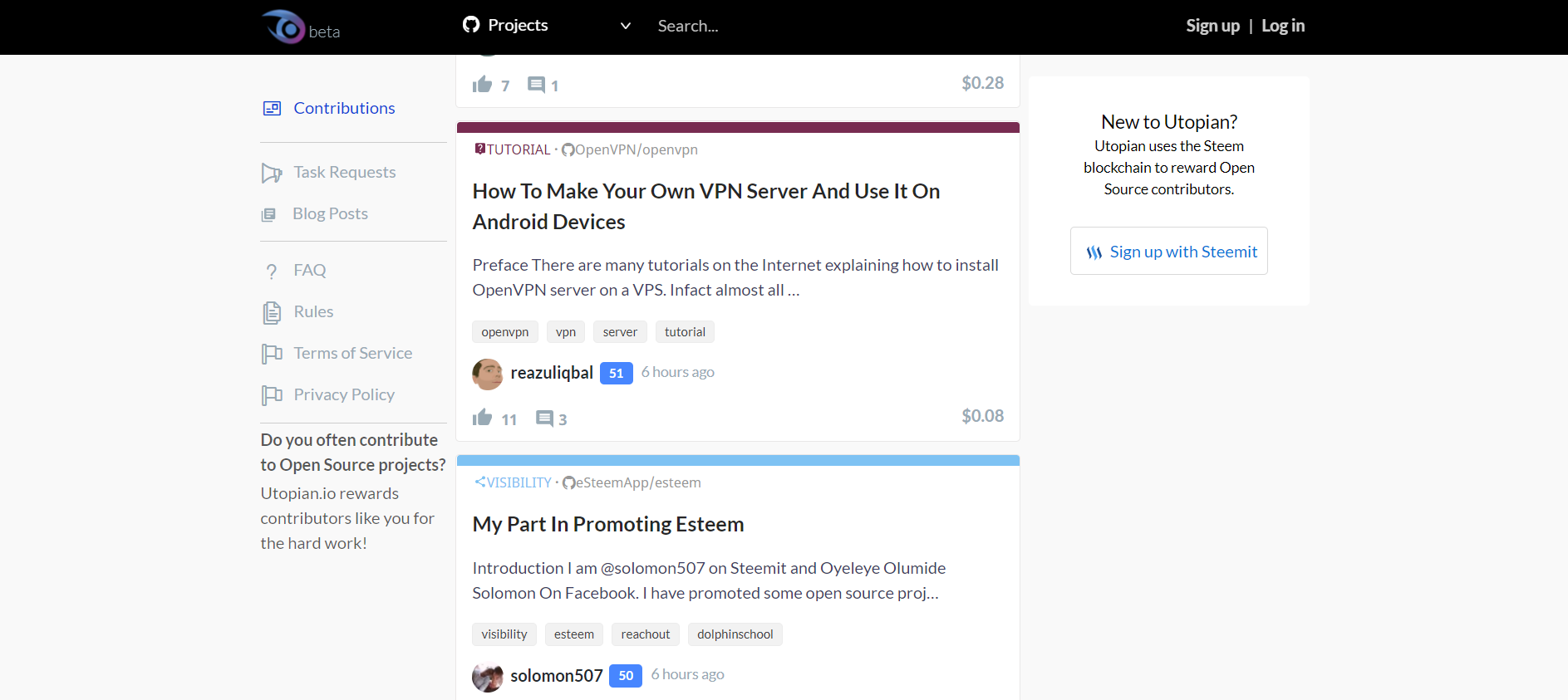
Task: Expand the Projects dropdown chevron
Action: click(626, 26)
